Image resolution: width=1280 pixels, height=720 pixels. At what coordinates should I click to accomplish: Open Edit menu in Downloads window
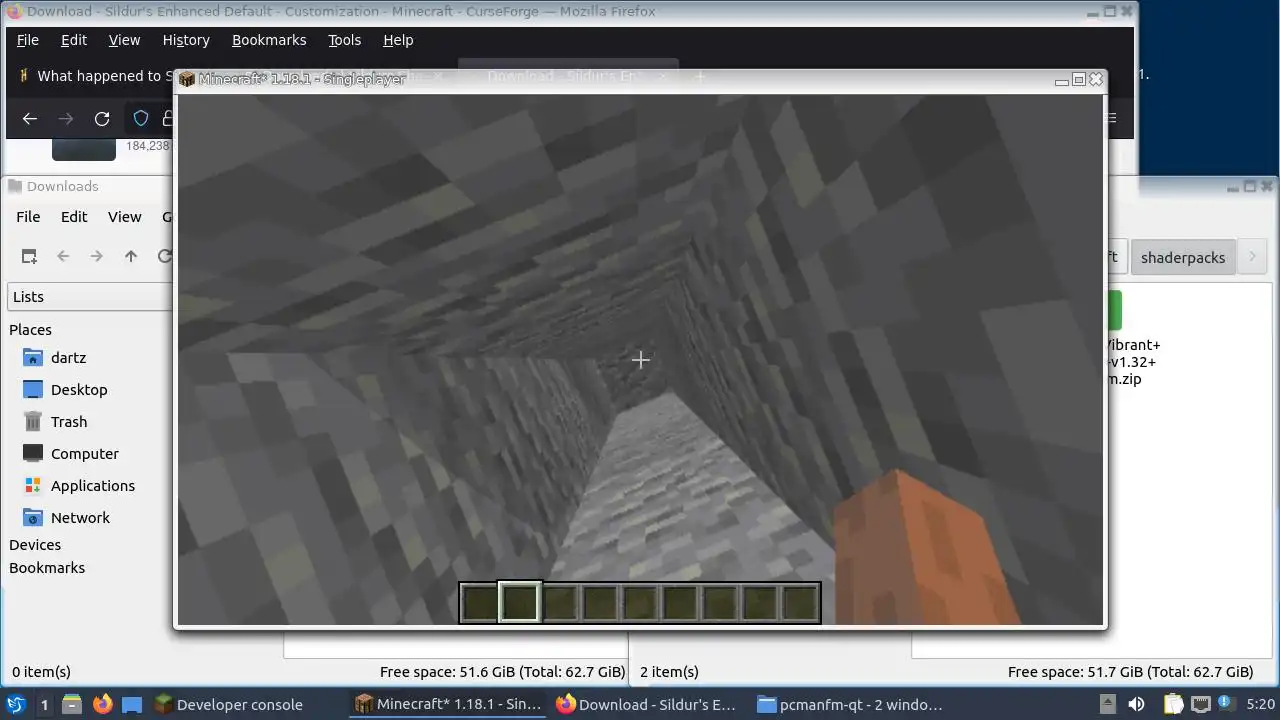74,217
